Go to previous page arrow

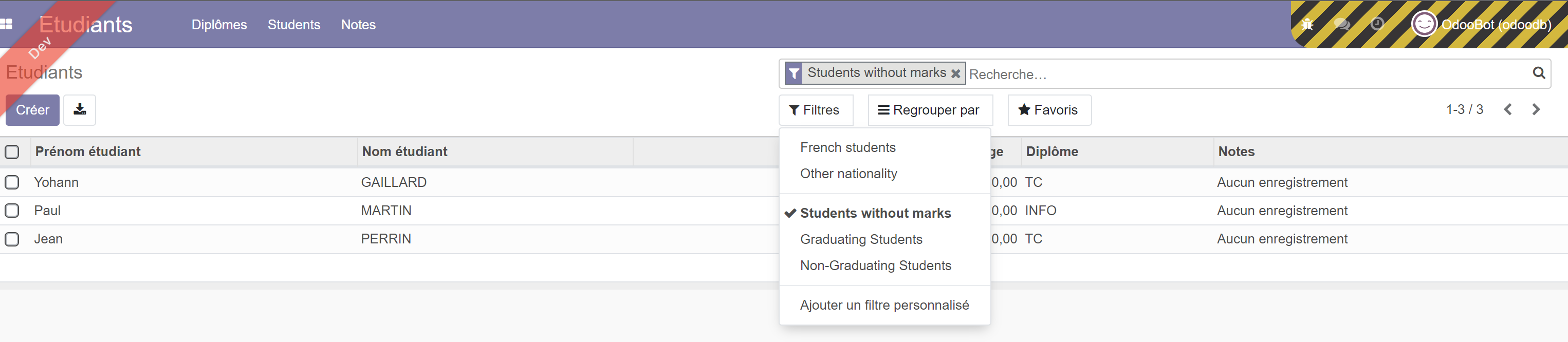click(x=1508, y=109)
